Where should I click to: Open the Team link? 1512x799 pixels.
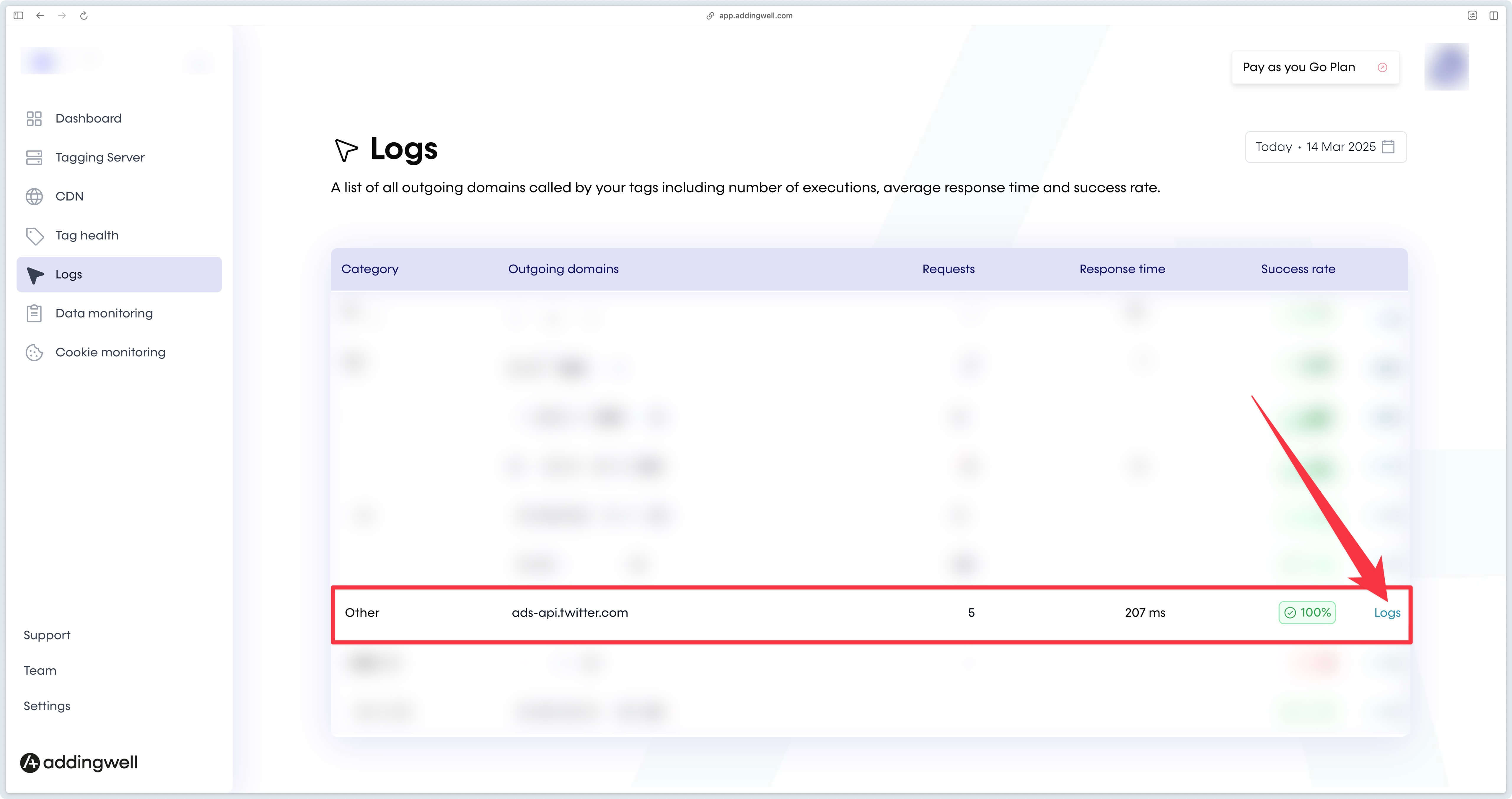40,671
